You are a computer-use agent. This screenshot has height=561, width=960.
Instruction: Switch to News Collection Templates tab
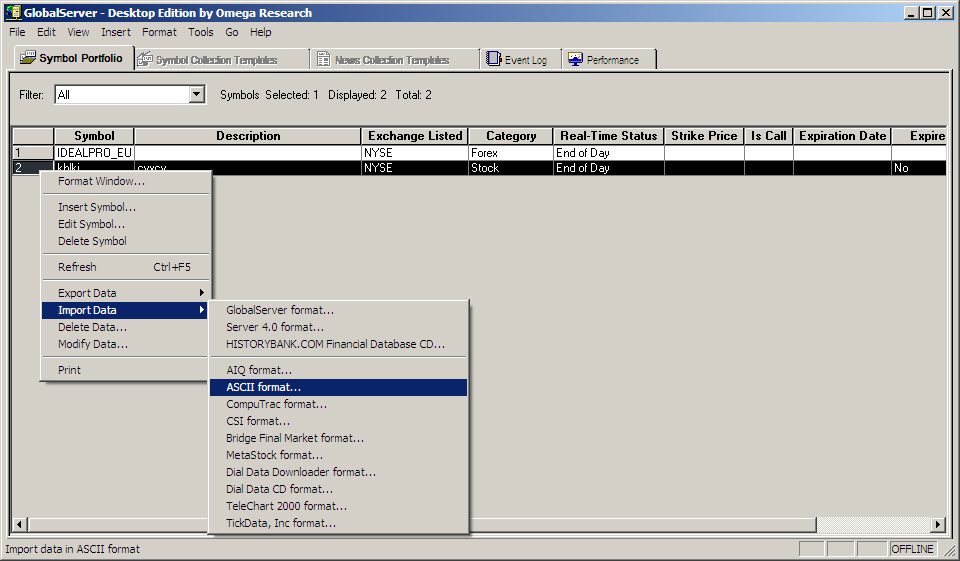(395, 60)
